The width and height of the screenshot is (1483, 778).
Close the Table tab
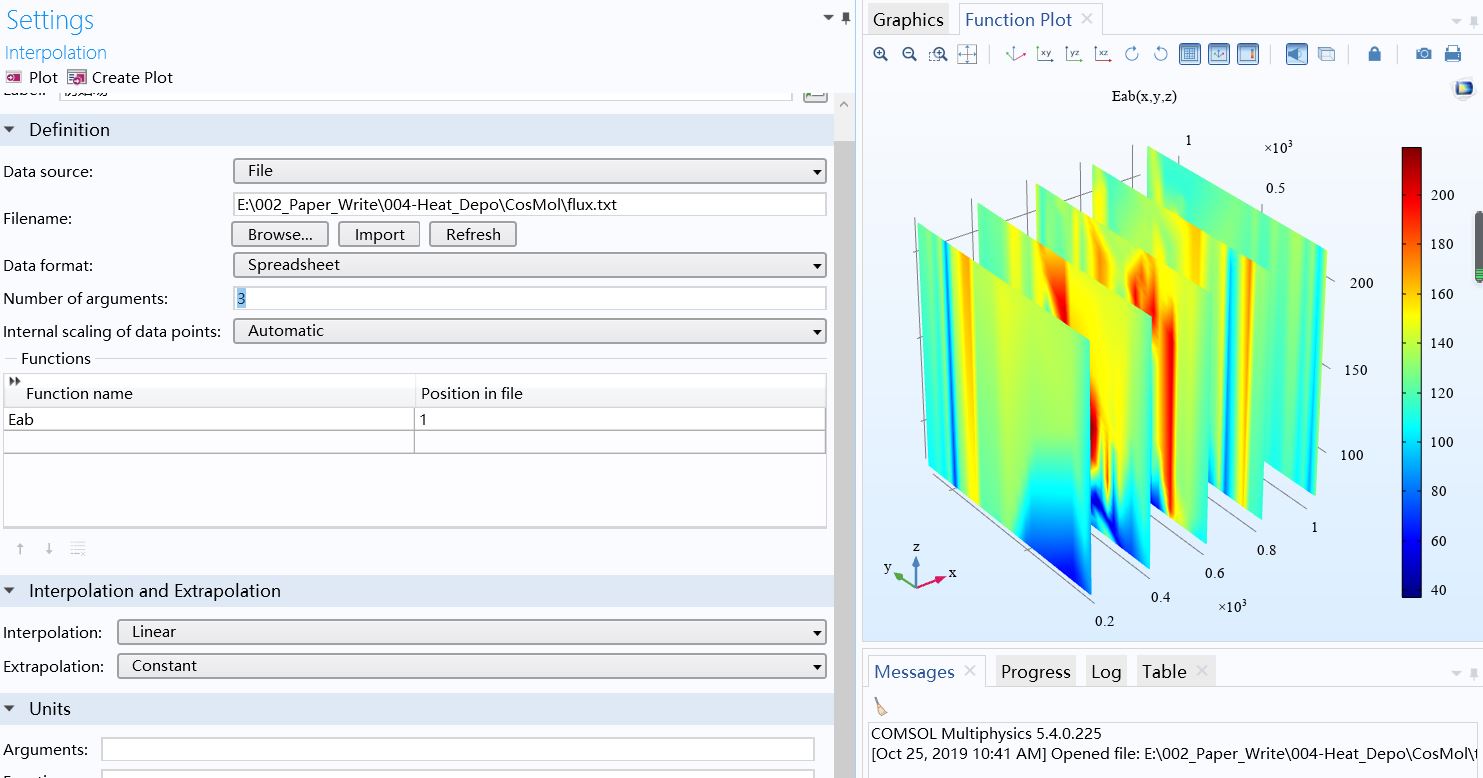coord(1201,671)
